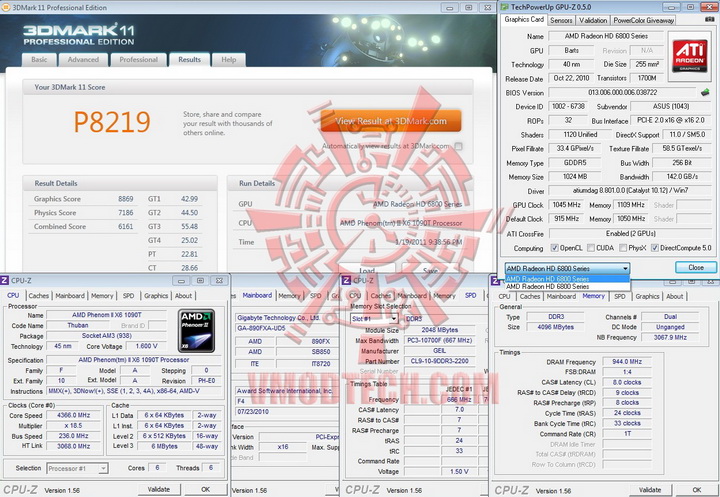Select the Graphics Card tab in GPU-Z
Viewport: 720px width, 497px height.
point(524,19)
